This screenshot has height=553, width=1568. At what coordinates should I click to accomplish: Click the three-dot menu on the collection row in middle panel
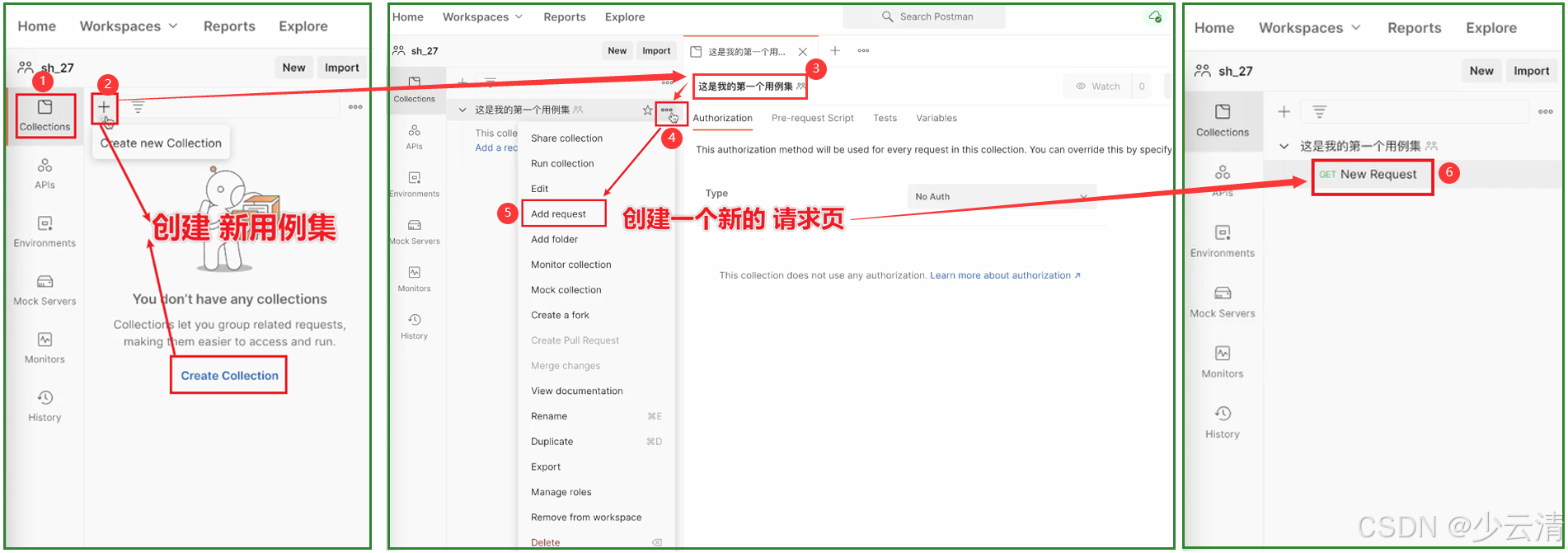(x=667, y=110)
